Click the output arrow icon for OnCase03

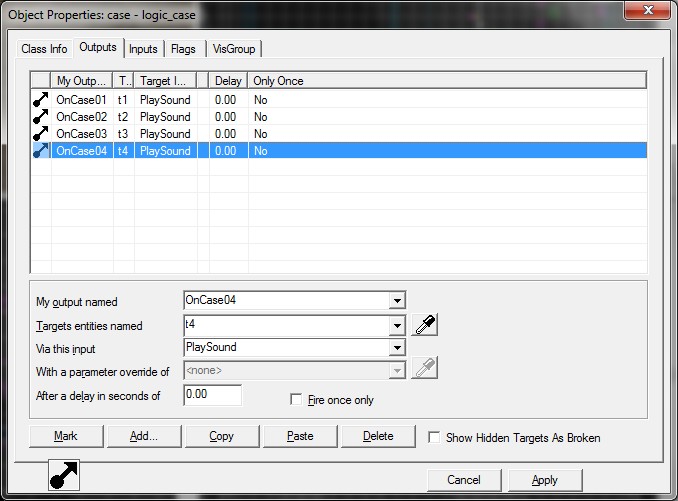pyautogui.click(x=41, y=134)
